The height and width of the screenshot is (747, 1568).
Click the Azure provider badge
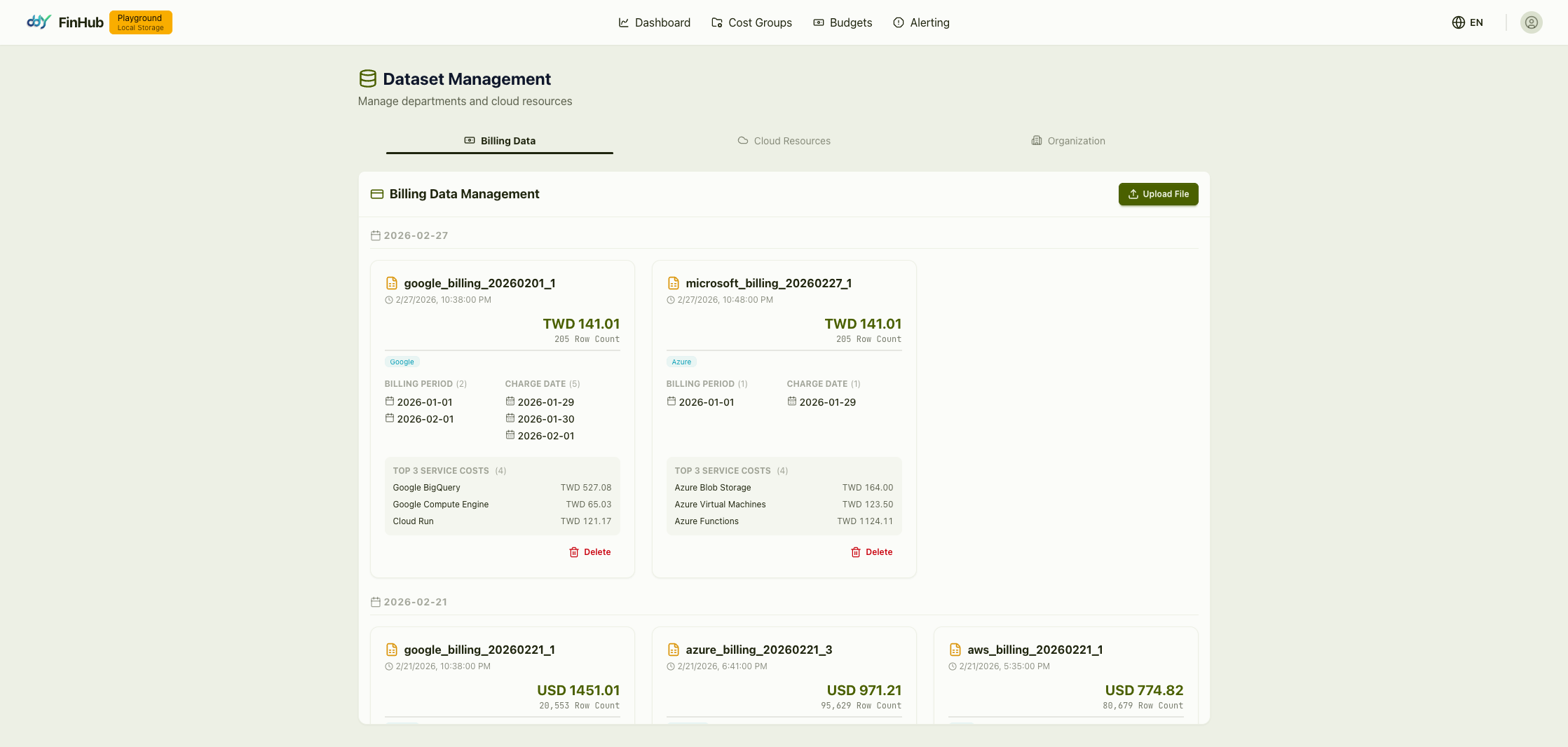pos(681,362)
